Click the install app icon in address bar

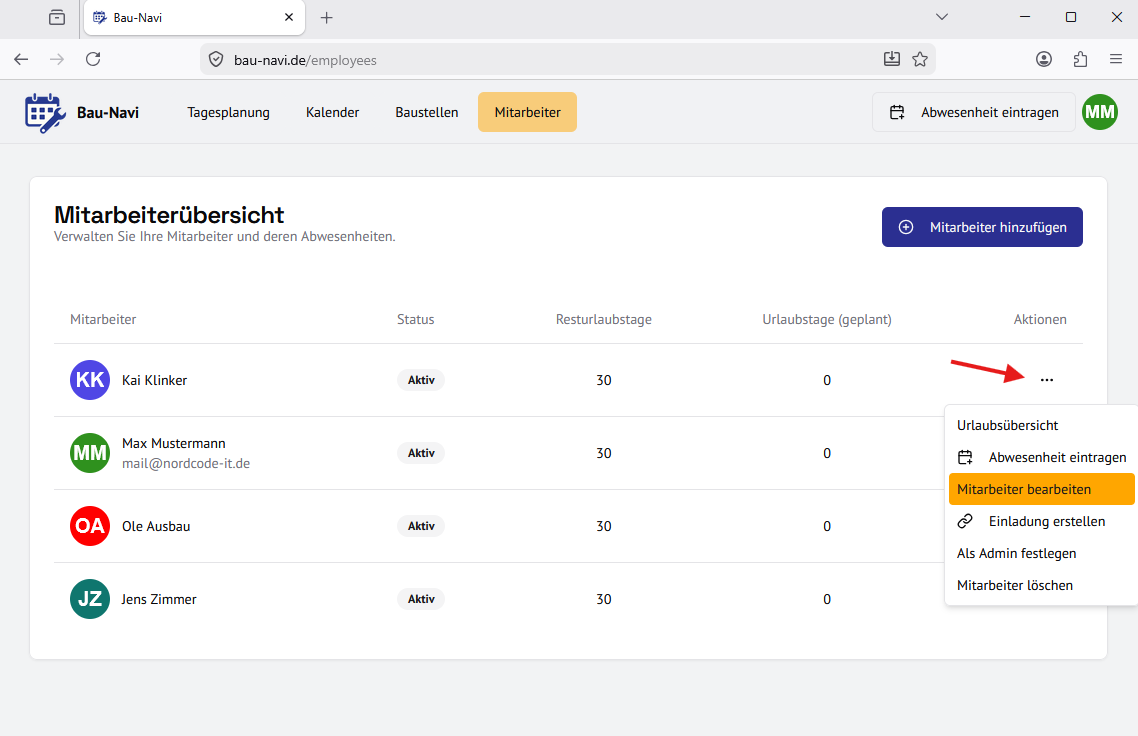(892, 60)
